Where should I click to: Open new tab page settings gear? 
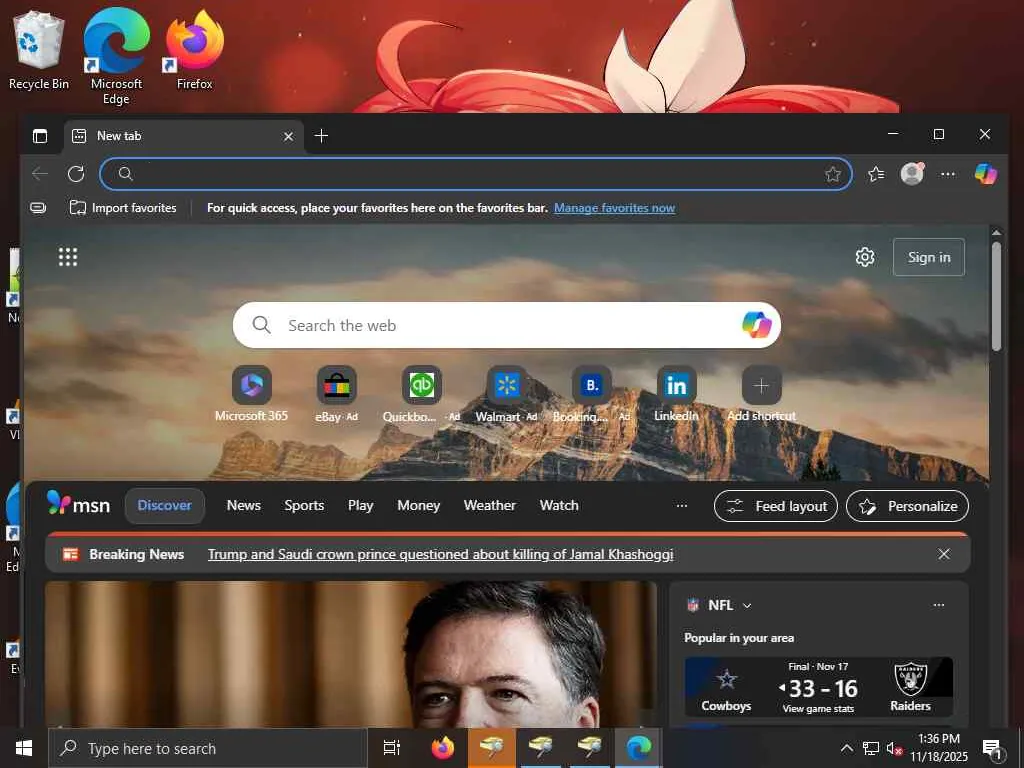click(x=865, y=257)
